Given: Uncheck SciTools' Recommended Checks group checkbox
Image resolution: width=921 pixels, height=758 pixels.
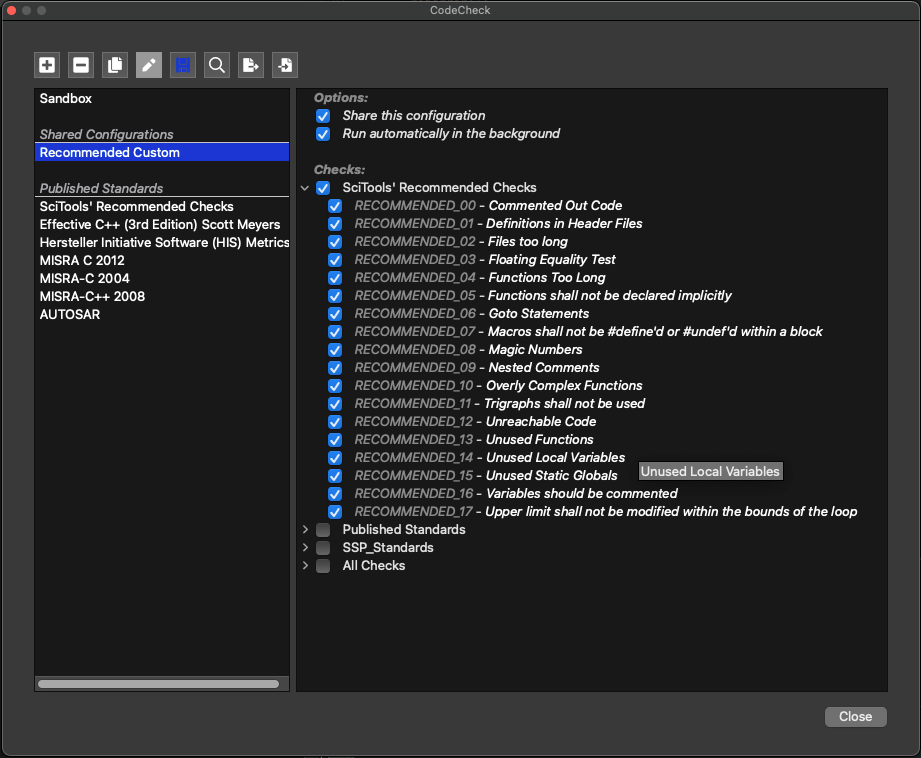Looking at the screenshot, I should (x=323, y=188).
